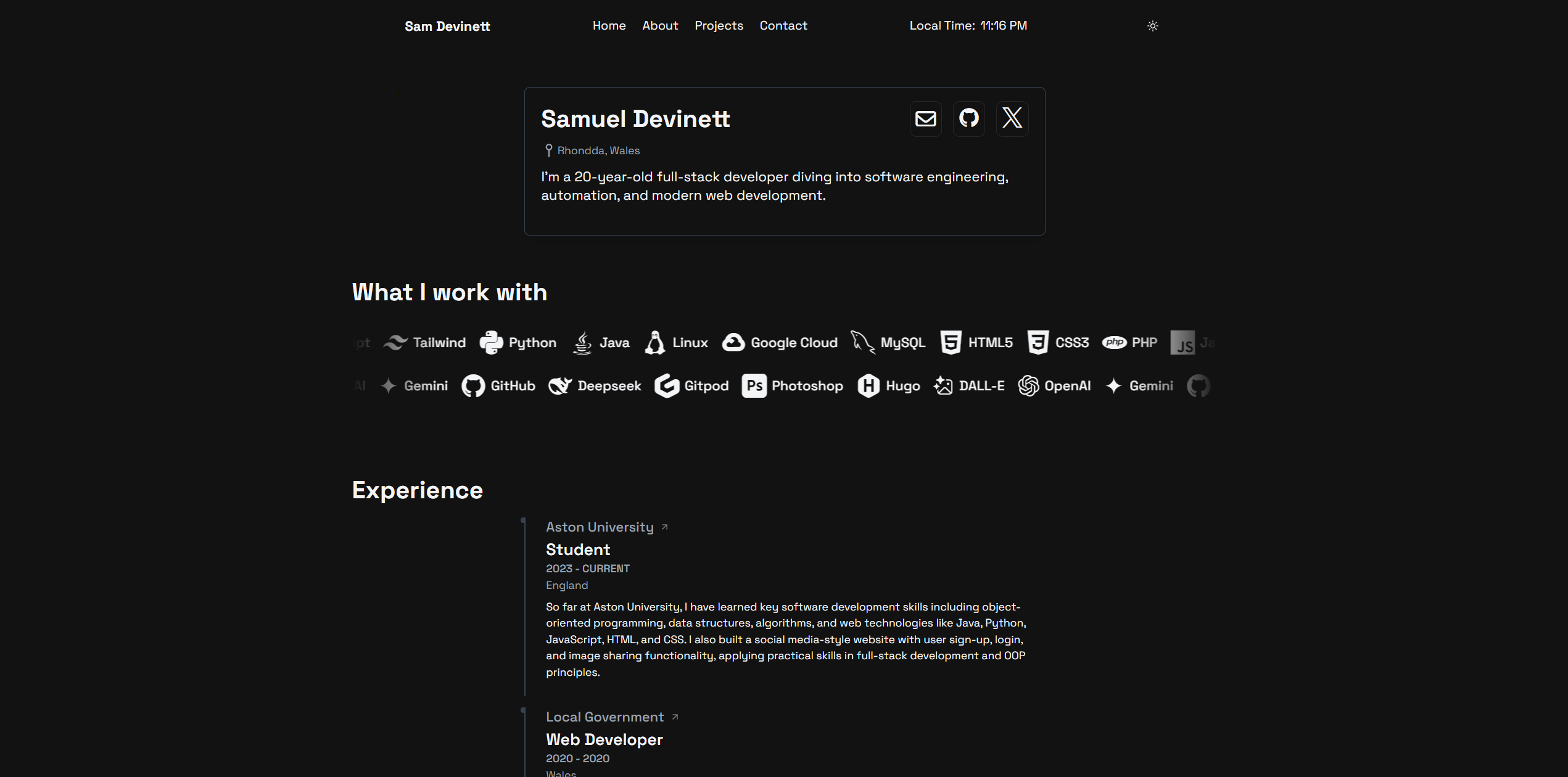Click the PHP logo icon
The width and height of the screenshot is (1568, 777).
1115,343
